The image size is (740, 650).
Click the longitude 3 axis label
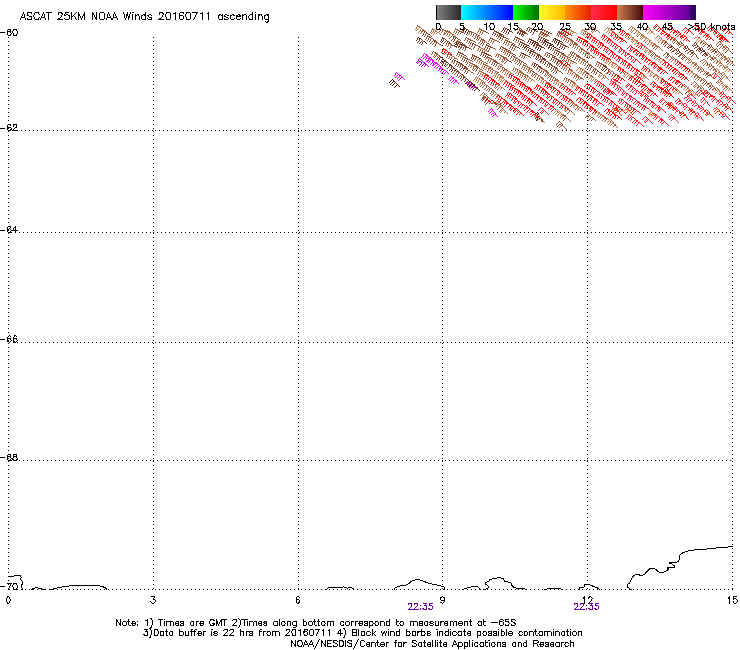(x=153, y=600)
